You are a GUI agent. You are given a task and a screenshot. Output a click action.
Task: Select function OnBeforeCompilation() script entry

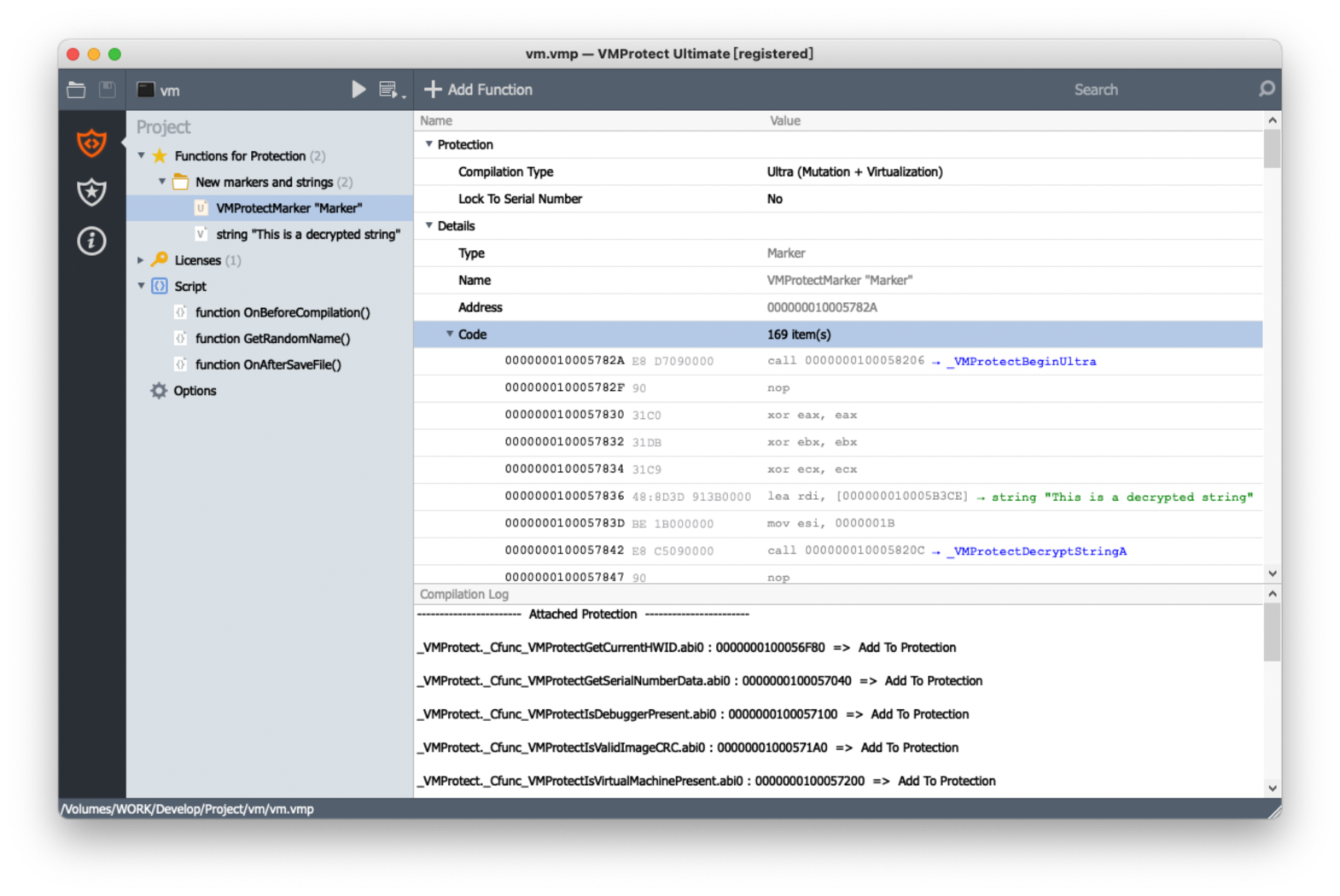pyautogui.click(x=283, y=312)
